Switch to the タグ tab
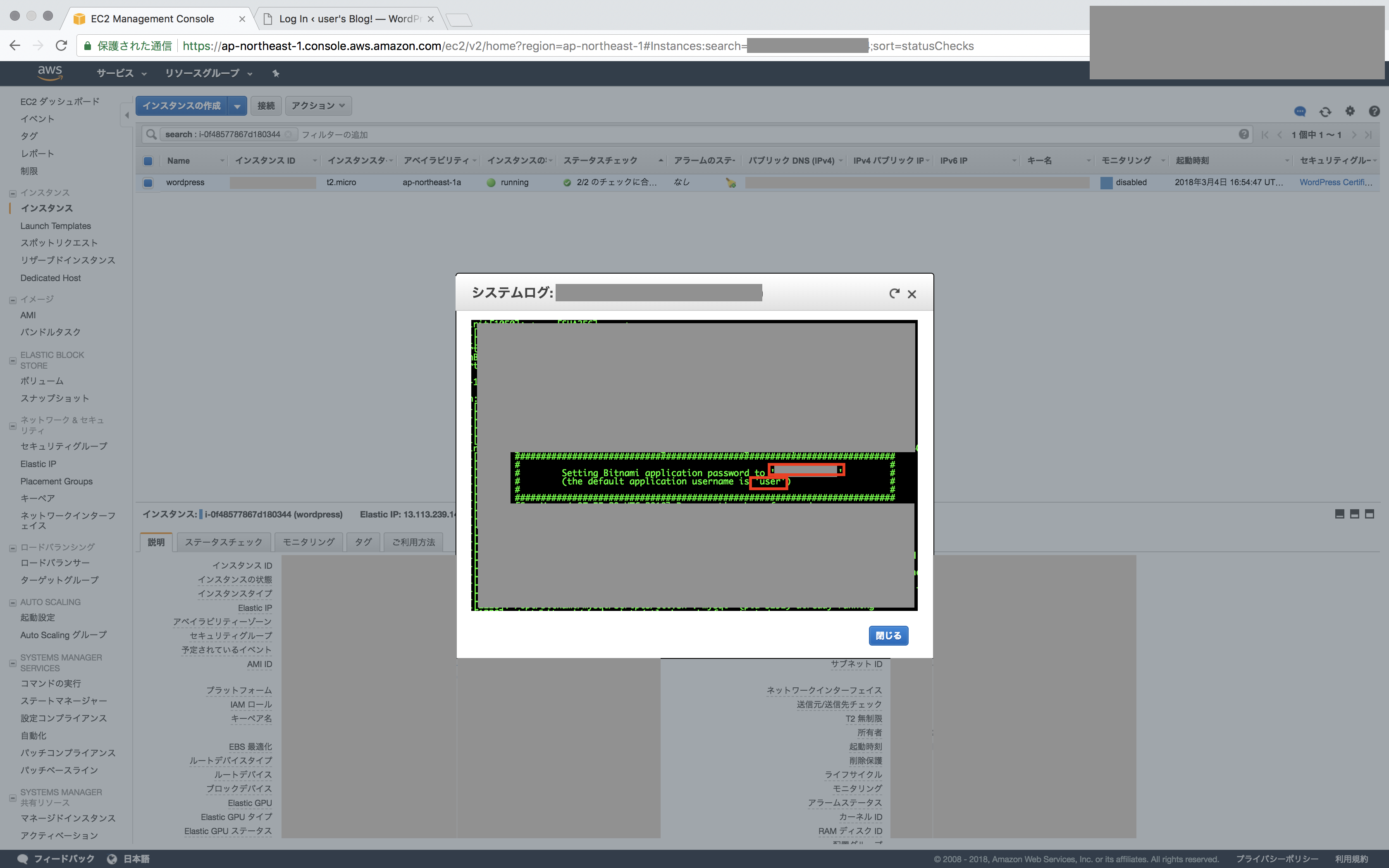 [363, 542]
